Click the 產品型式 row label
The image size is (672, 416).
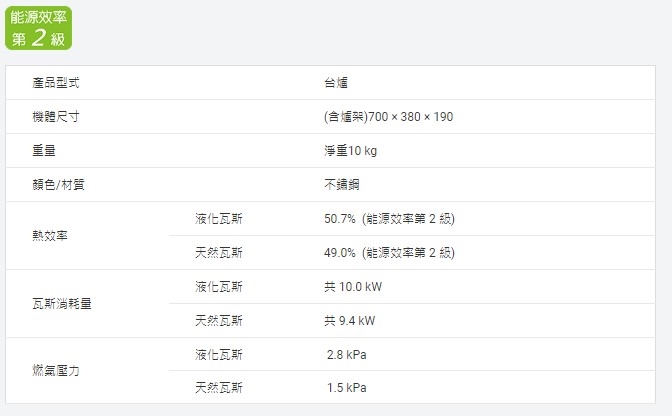[56, 83]
